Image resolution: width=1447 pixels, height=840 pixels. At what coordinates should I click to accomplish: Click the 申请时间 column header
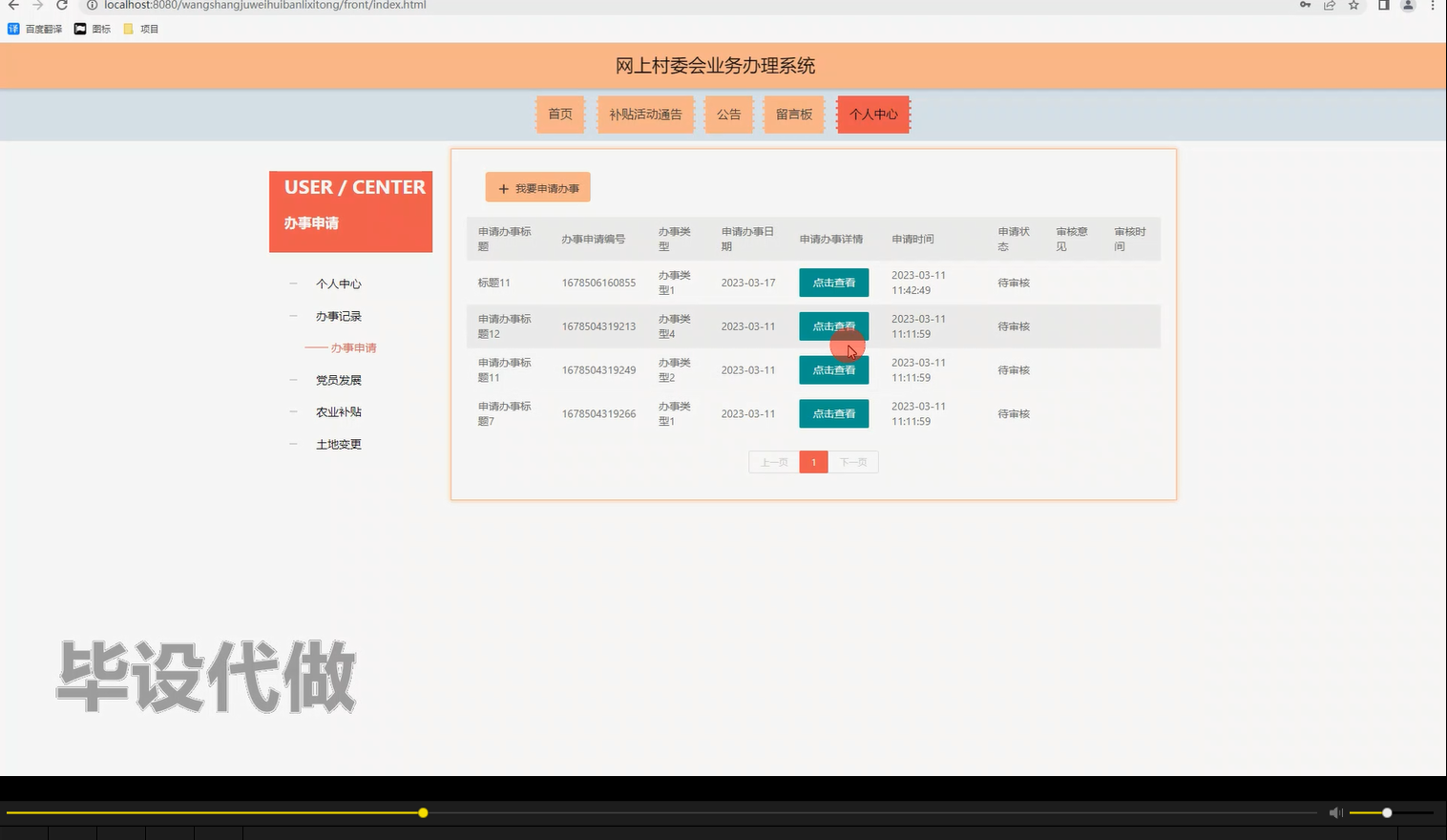pyautogui.click(x=913, y=240)
